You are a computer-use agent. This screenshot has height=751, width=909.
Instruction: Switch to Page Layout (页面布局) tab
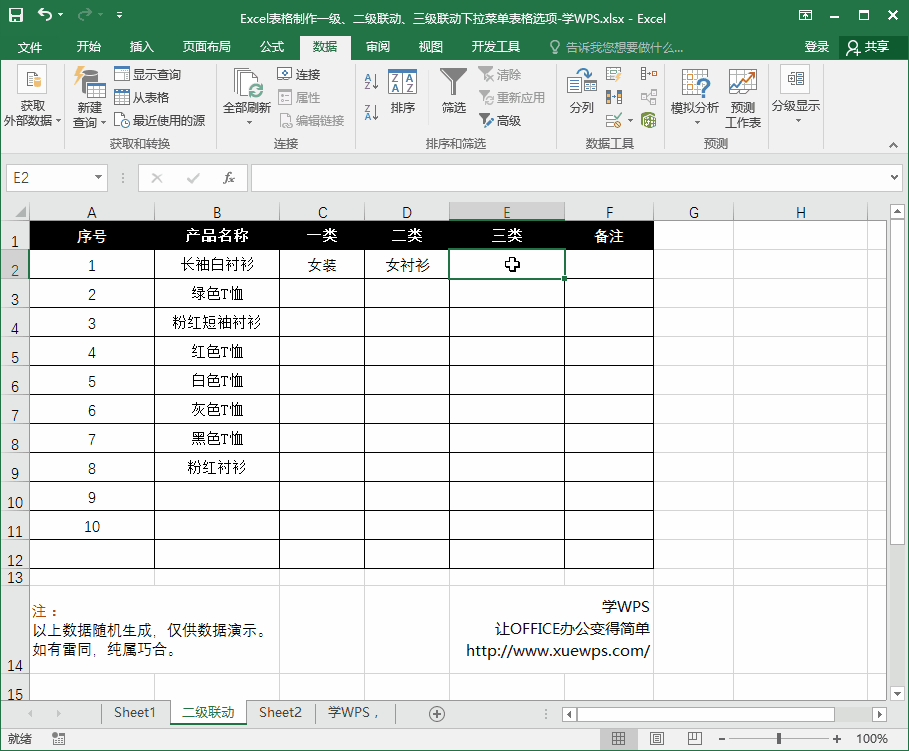click(x=206, y=46)
